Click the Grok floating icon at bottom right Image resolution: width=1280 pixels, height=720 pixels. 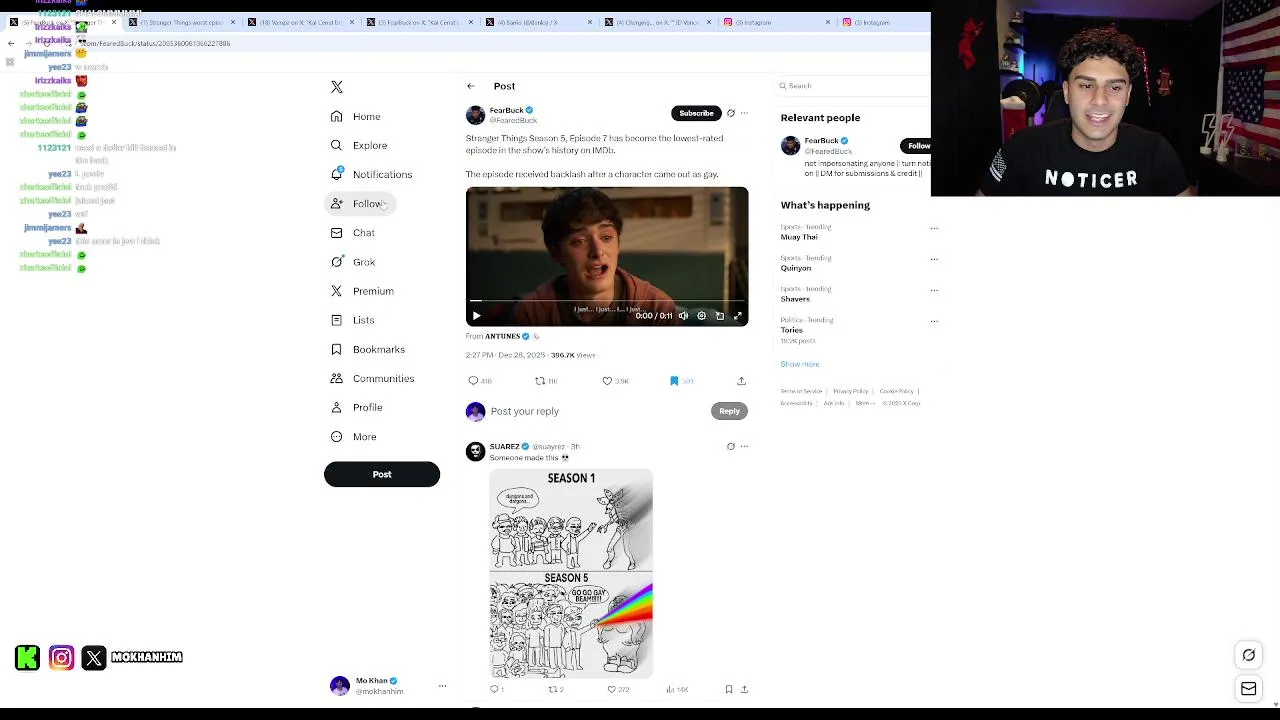tap(1248, 655)
